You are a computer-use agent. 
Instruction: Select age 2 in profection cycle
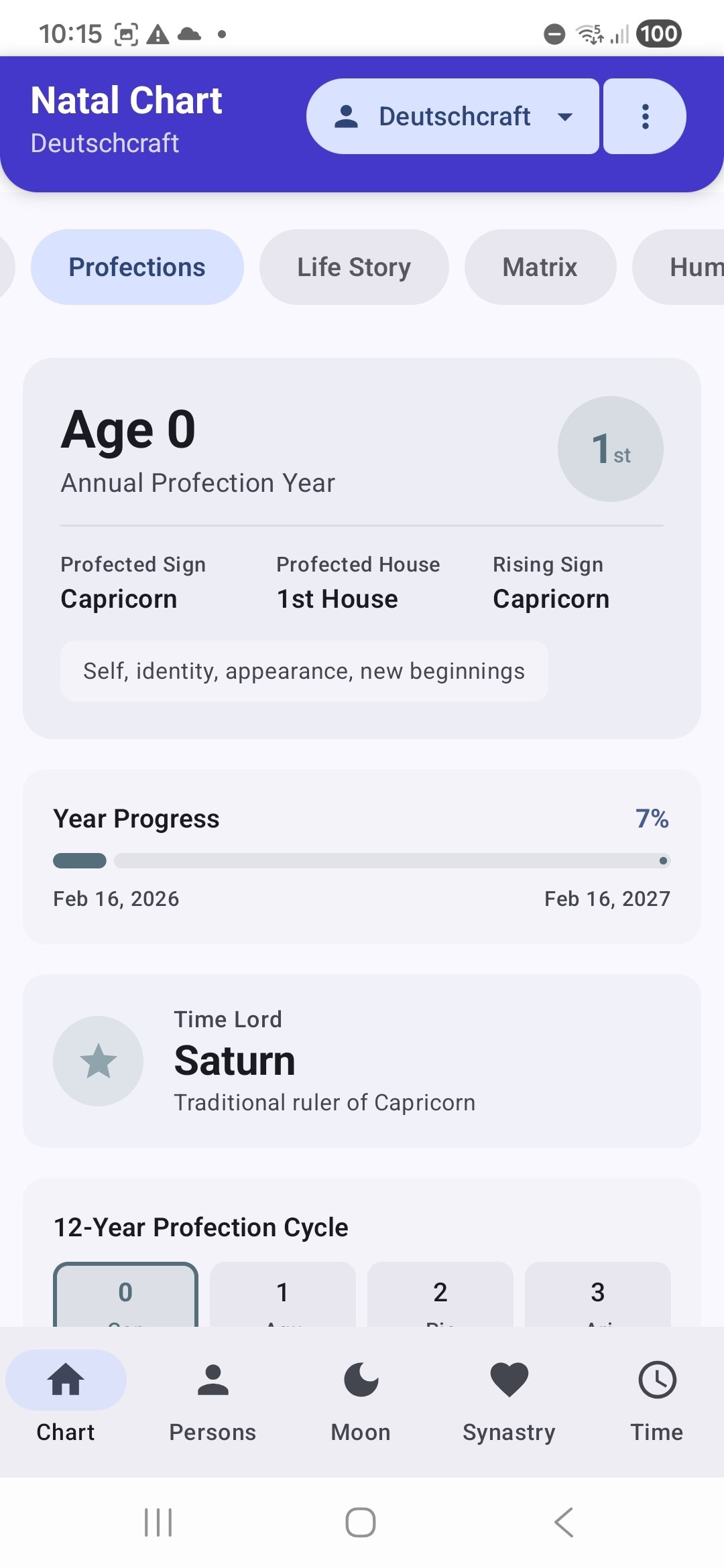pos(440,1293)
